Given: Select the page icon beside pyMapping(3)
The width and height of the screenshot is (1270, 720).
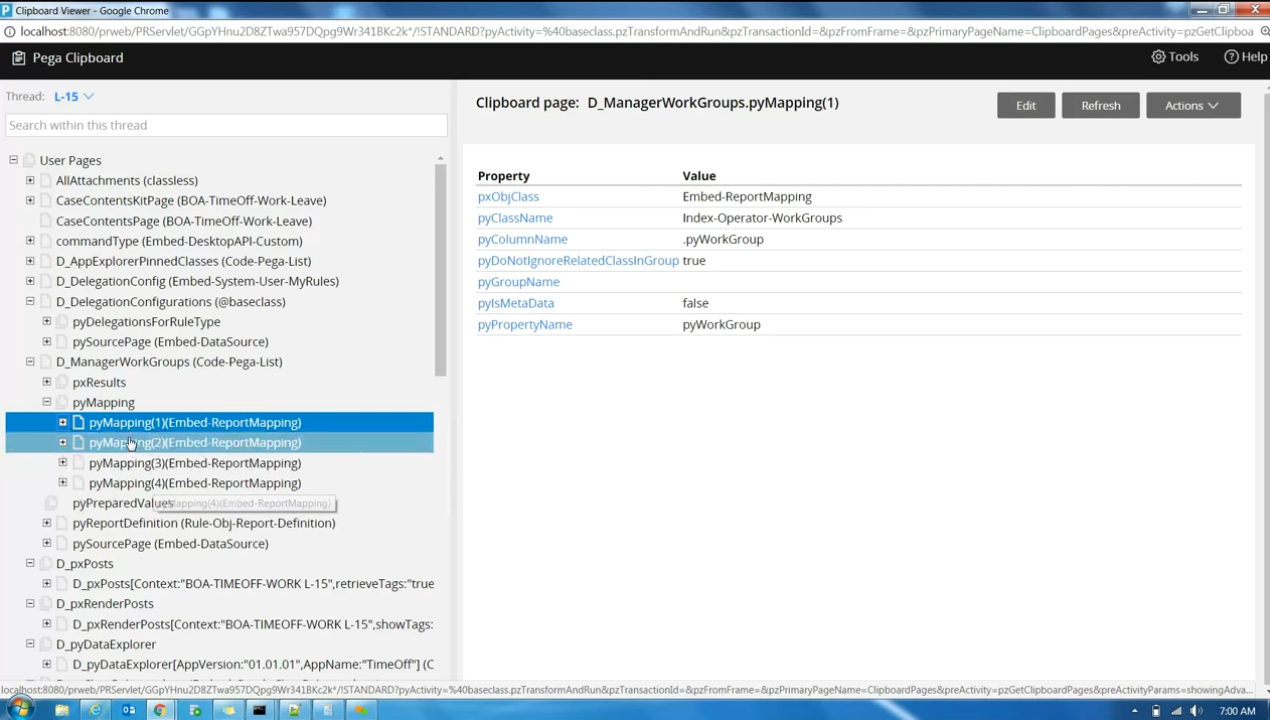Looking at the screenshot, I should click(78, 462).
